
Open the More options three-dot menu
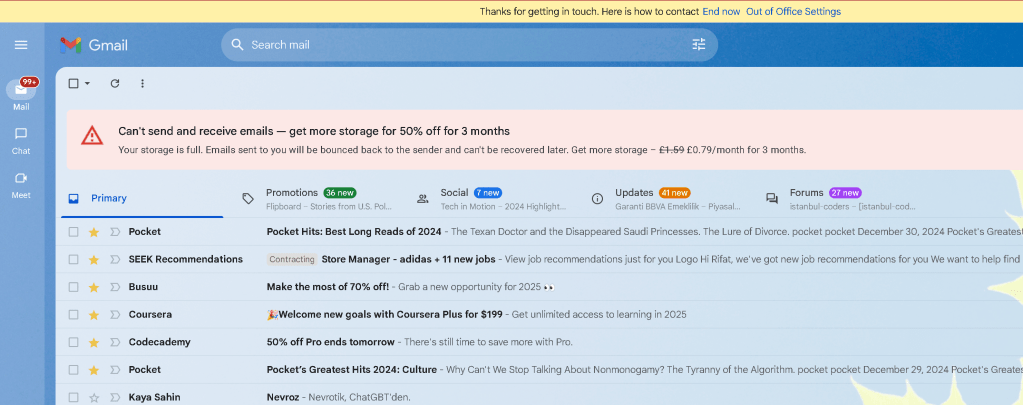pyautogui.click(x=142, y=83)
